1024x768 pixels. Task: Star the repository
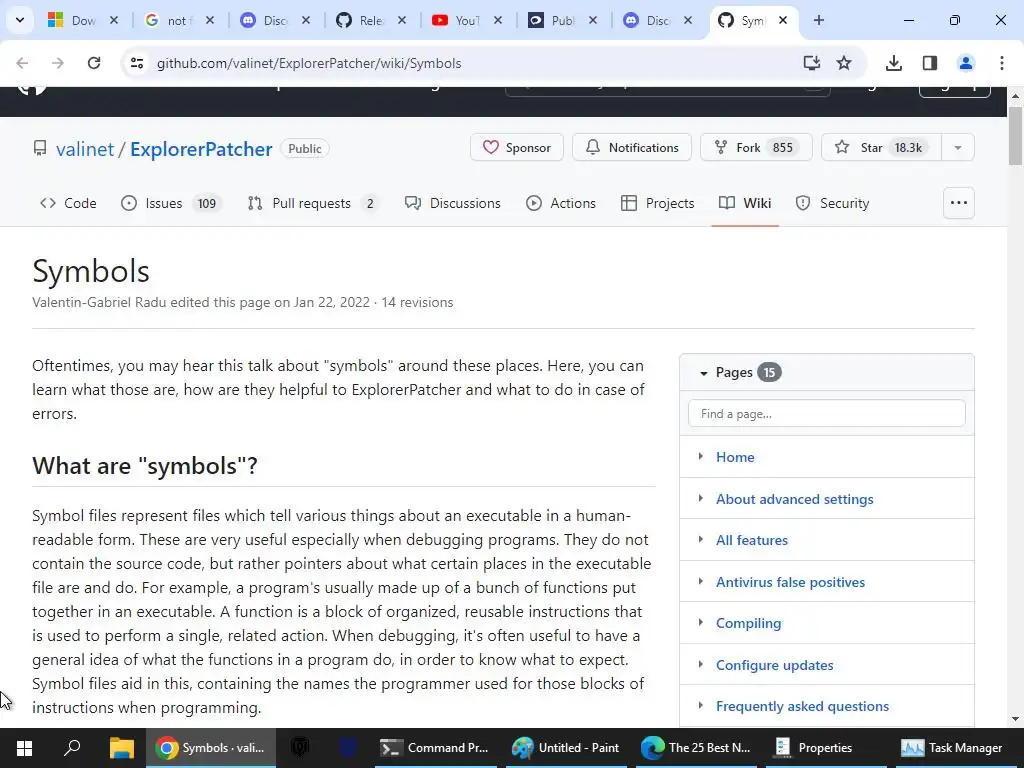[x=881, y=148]
